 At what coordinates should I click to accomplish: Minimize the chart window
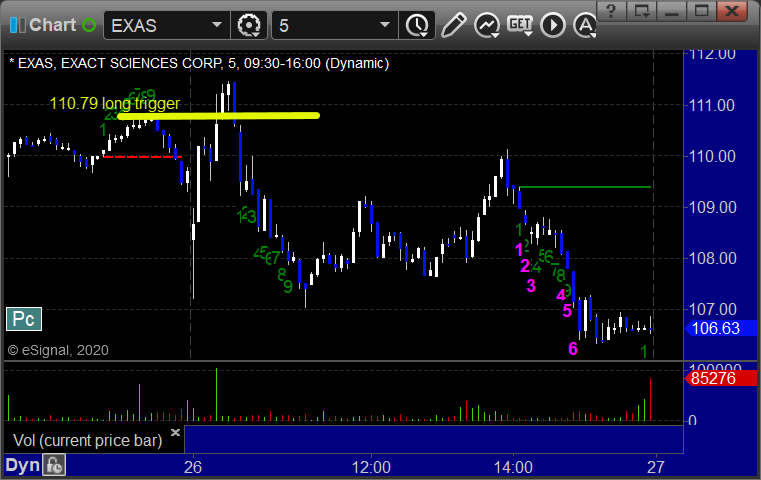tap(672, 10)
